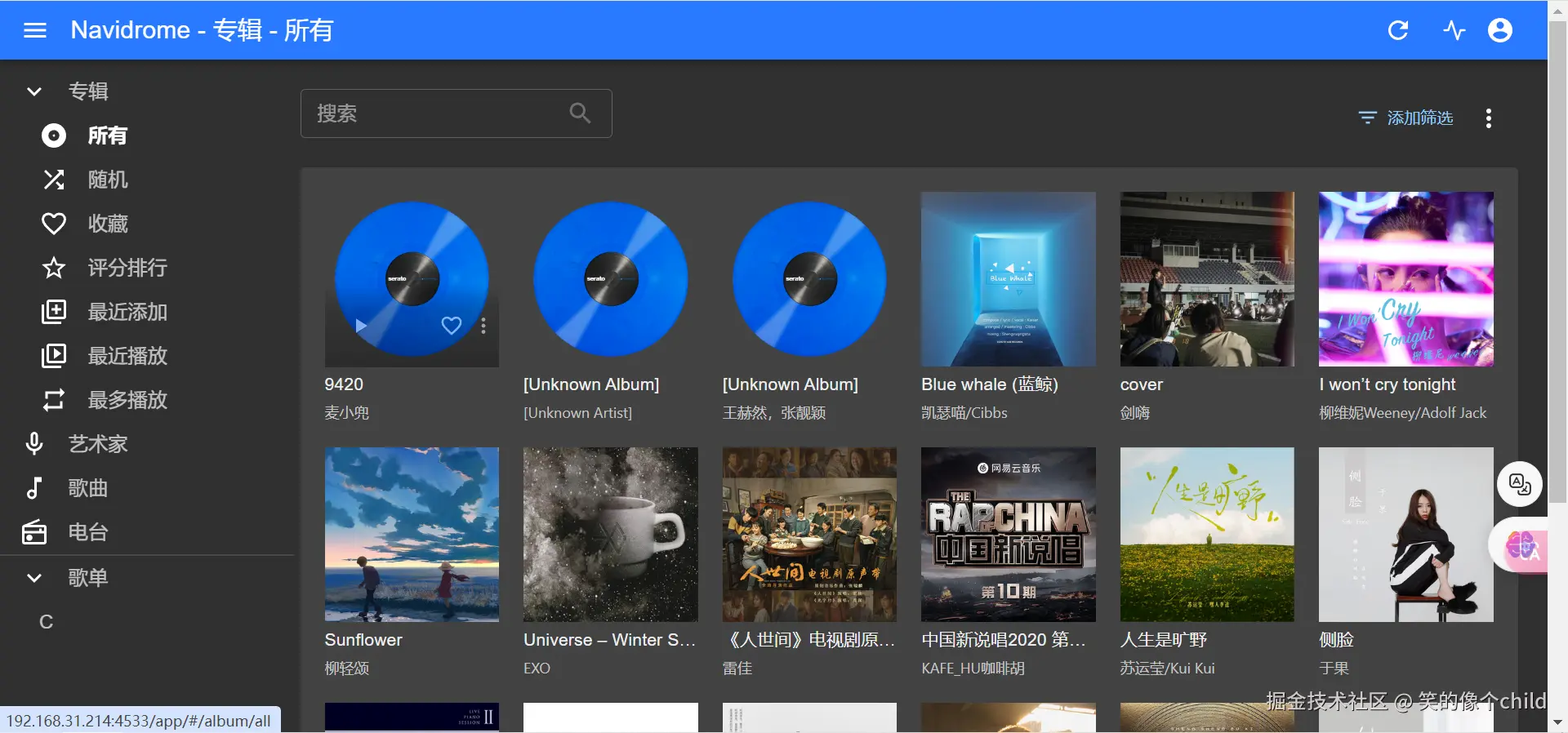The height and width of the screenshot is (733, 1568).
Task: Open the user account menu icon
Action: click(1500, 30)
